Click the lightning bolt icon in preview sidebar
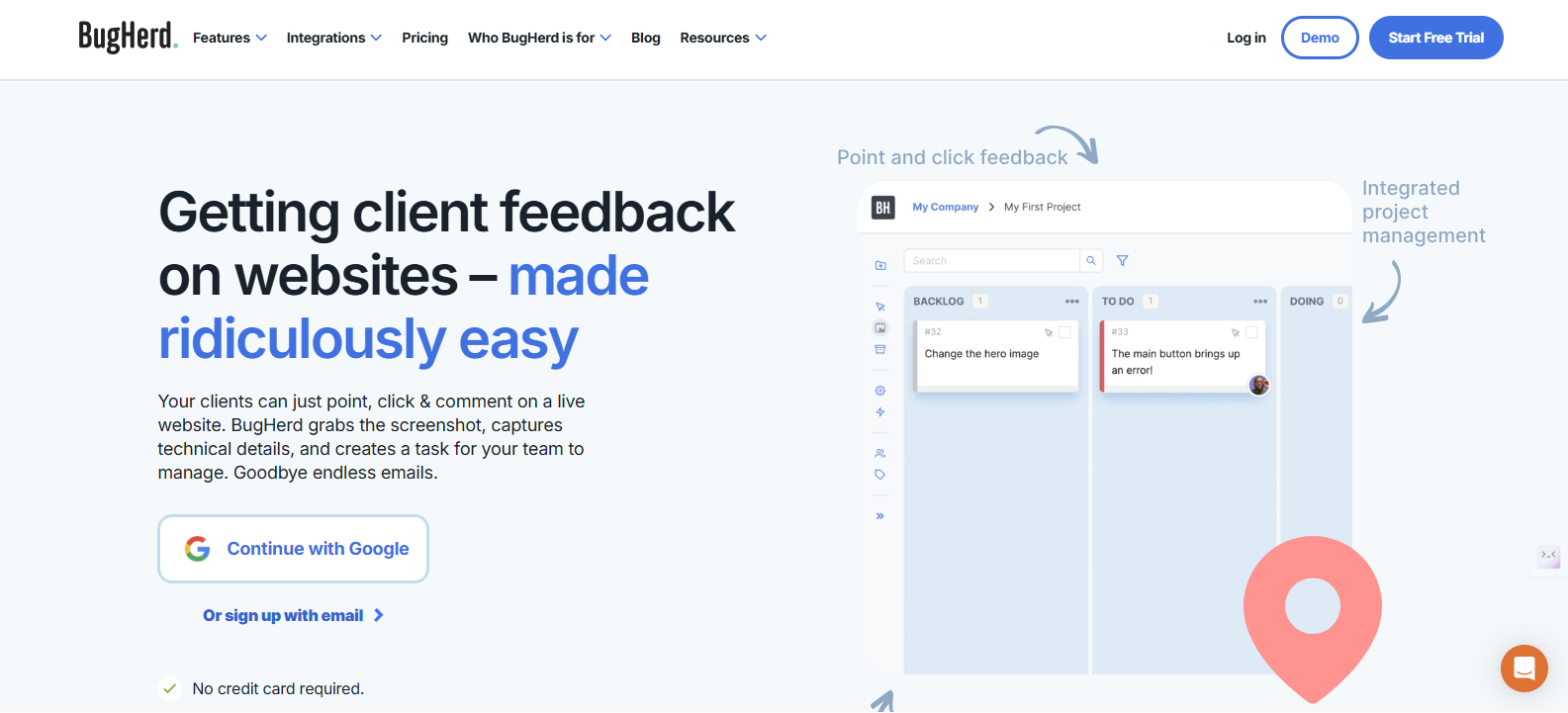Viewport: 1568px width, 713px height. [880, 411]
